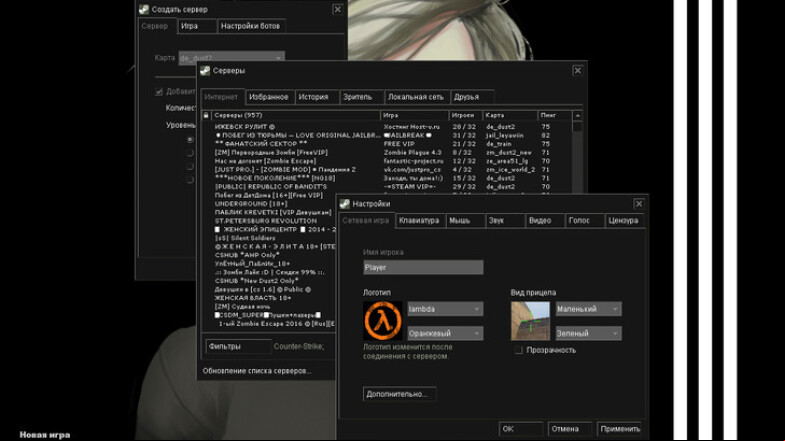Select the НОВОЕ ПОКОЛЕНИЕ [N018] server row
Viewport: 785px width, 441px height.
[386, 178]
